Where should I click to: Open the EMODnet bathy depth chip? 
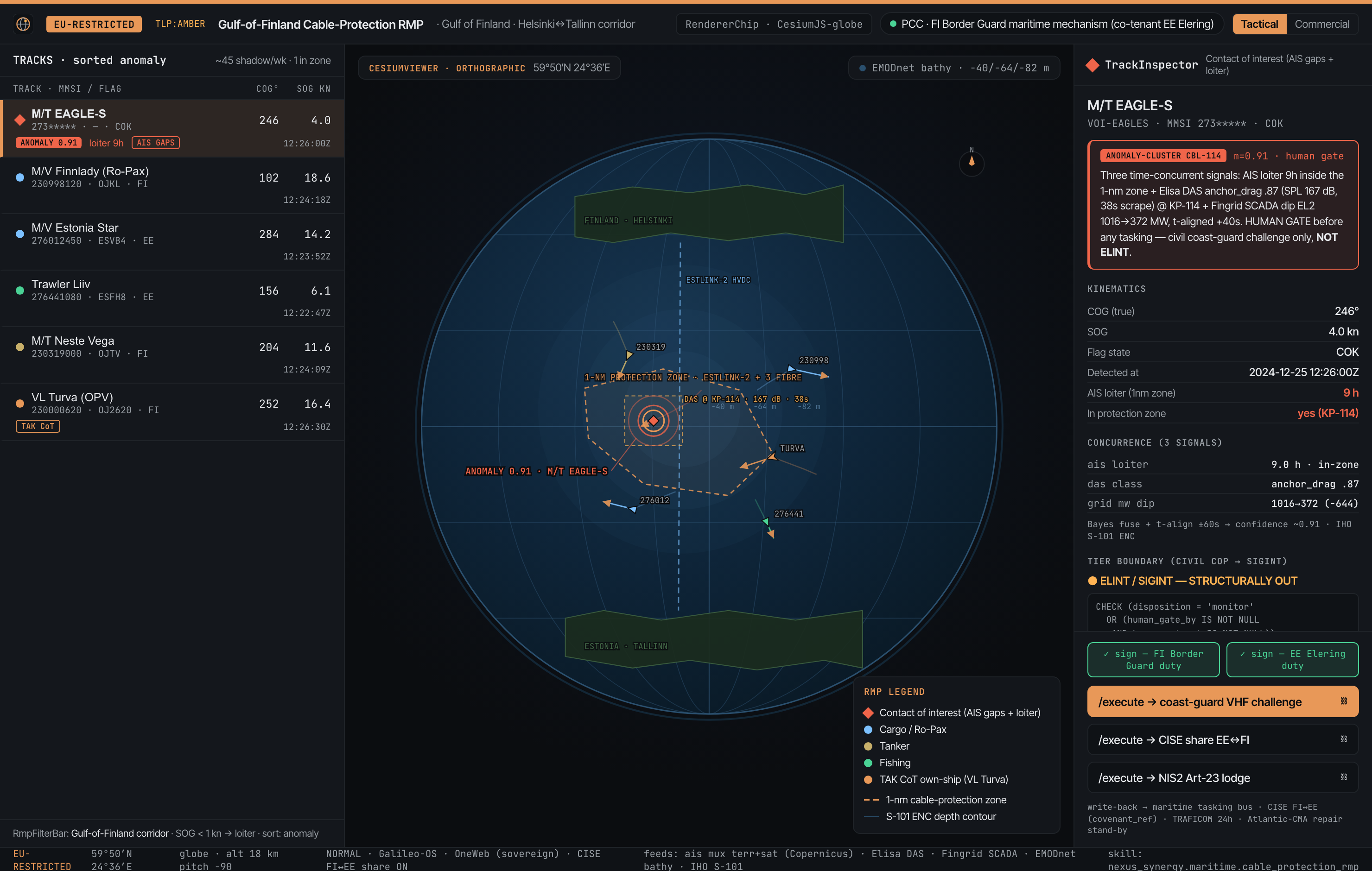point(954,69)
